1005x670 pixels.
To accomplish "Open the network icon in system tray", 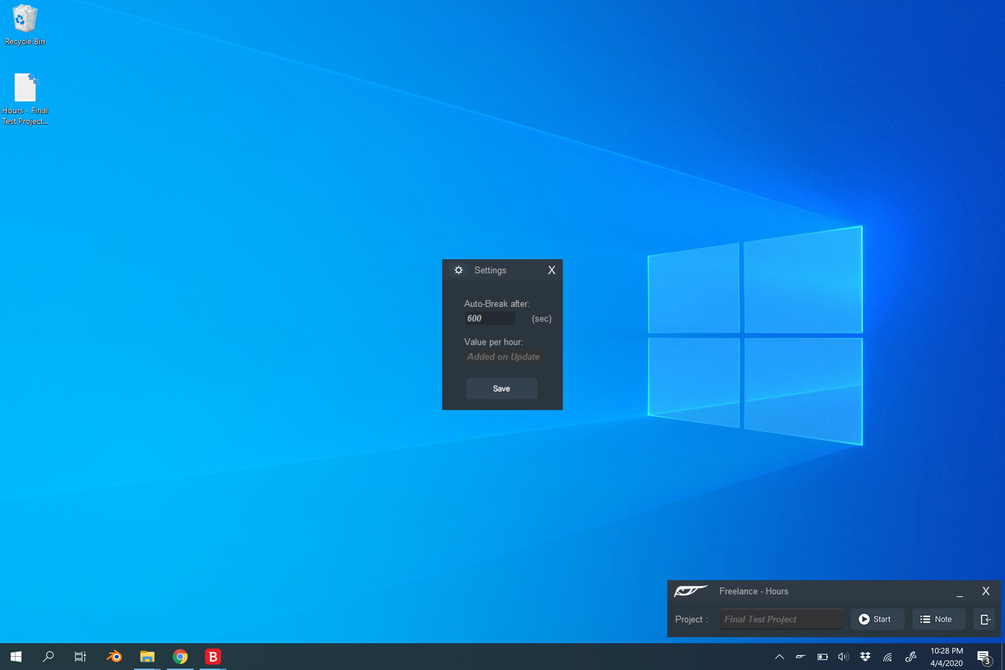I will point(888,657).
